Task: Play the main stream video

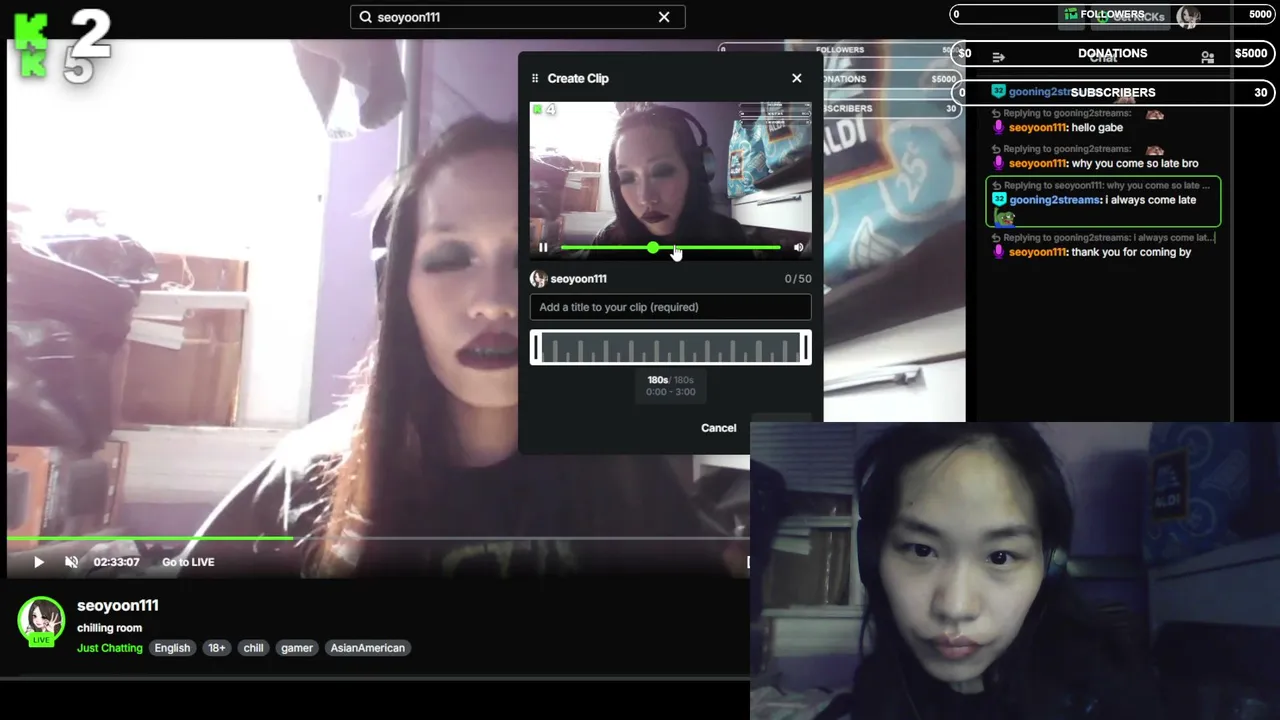Action: pos(38,562)
